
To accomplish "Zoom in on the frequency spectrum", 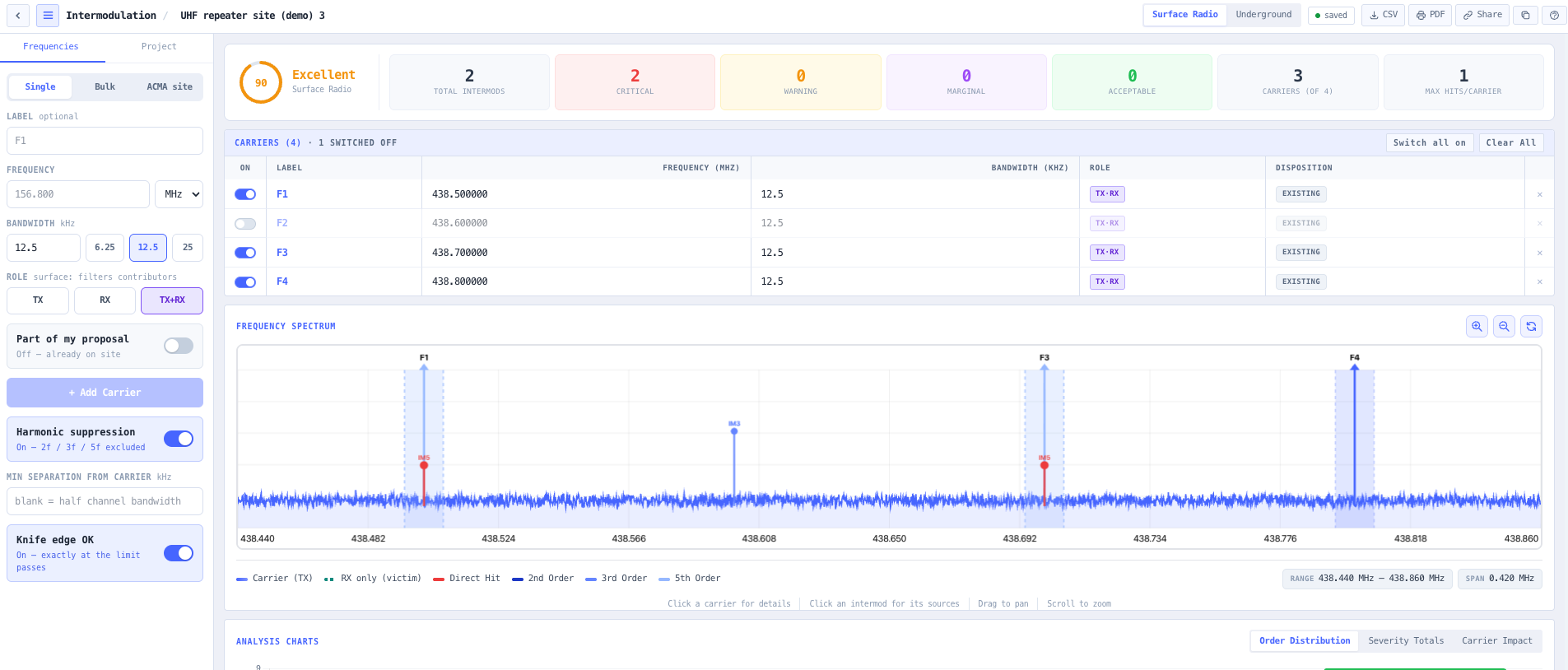I will (1477, 327).
